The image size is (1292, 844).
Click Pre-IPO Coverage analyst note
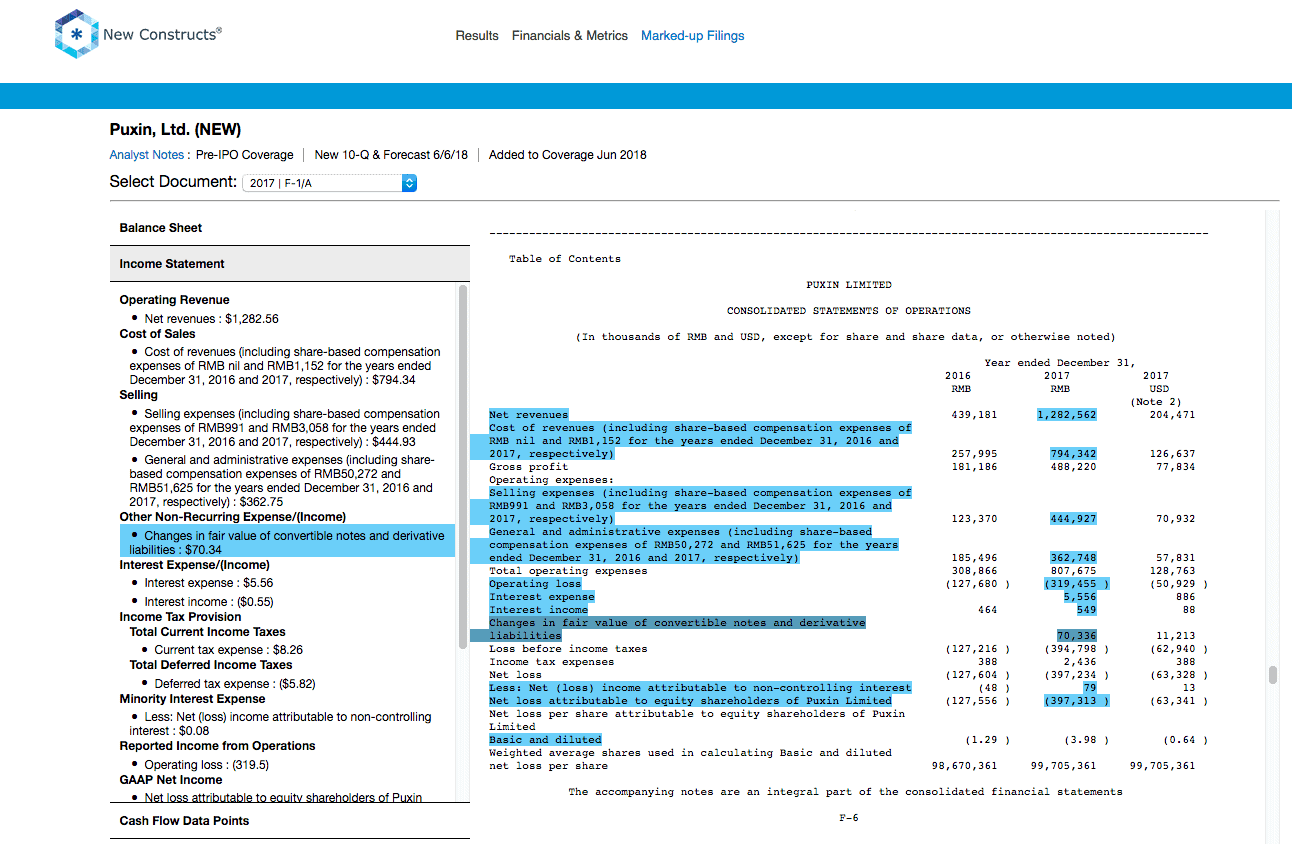tap(245, 155)
